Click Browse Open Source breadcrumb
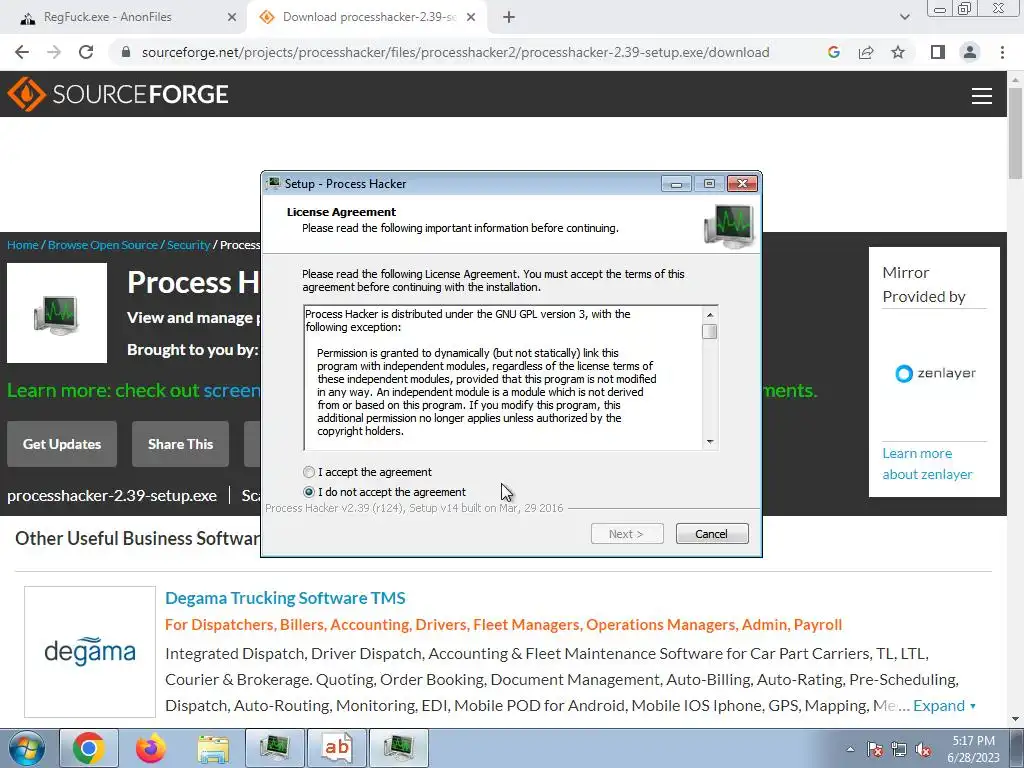This screenshot has height=768, width=1024. 103,245
